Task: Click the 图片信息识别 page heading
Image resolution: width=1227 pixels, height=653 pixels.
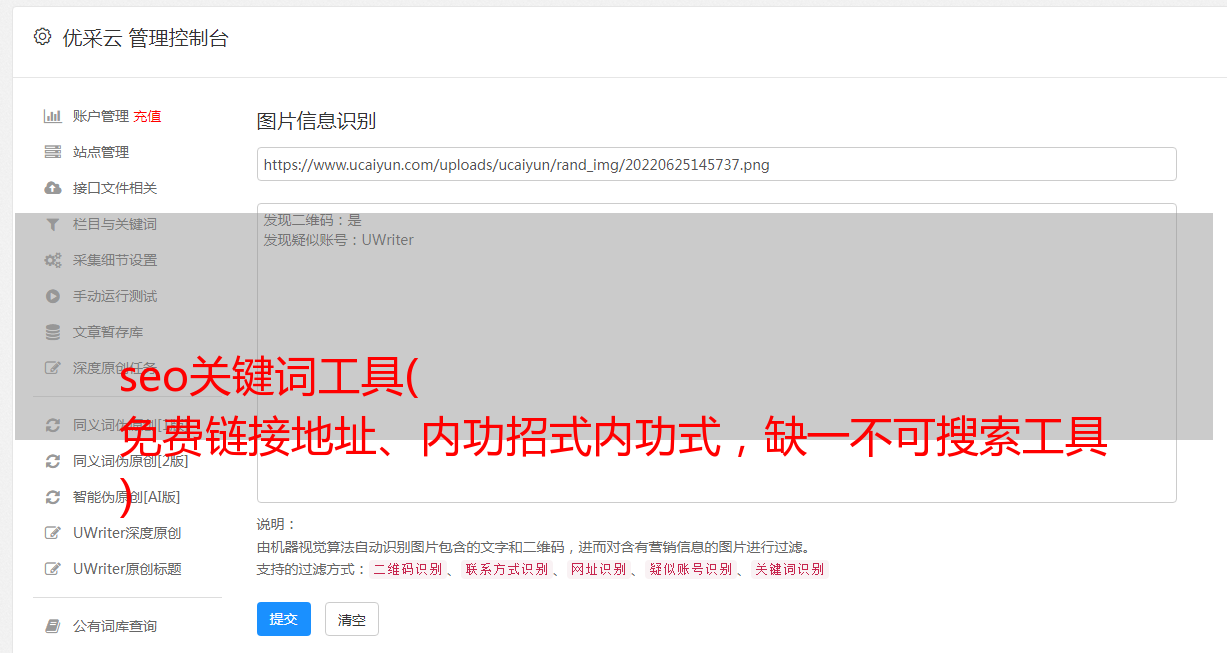Action: pyautogui.click(x=316, y=121)
